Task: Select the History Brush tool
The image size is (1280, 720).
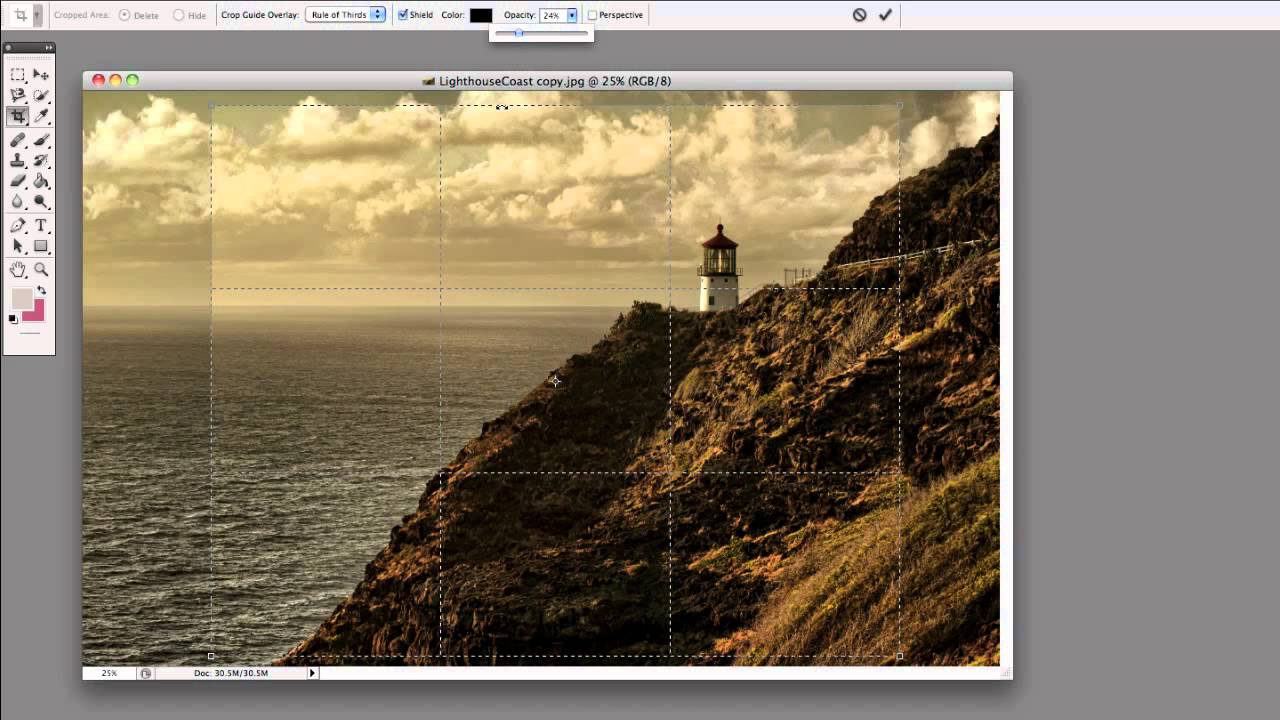Action: [x=41, y=161]
